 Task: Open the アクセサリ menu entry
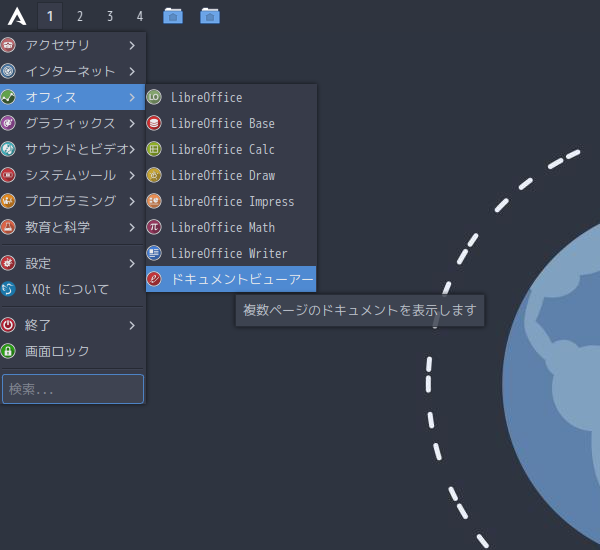click(x=72, y=45)
